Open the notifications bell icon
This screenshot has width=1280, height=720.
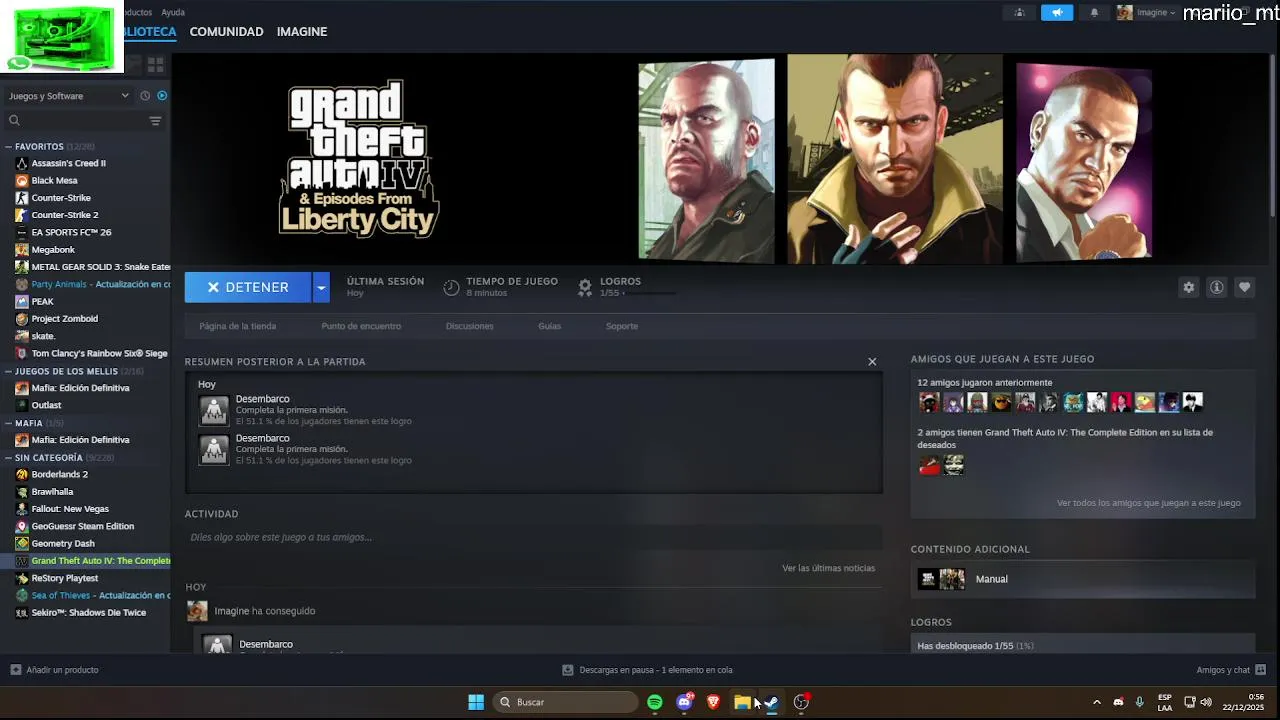1094,12
